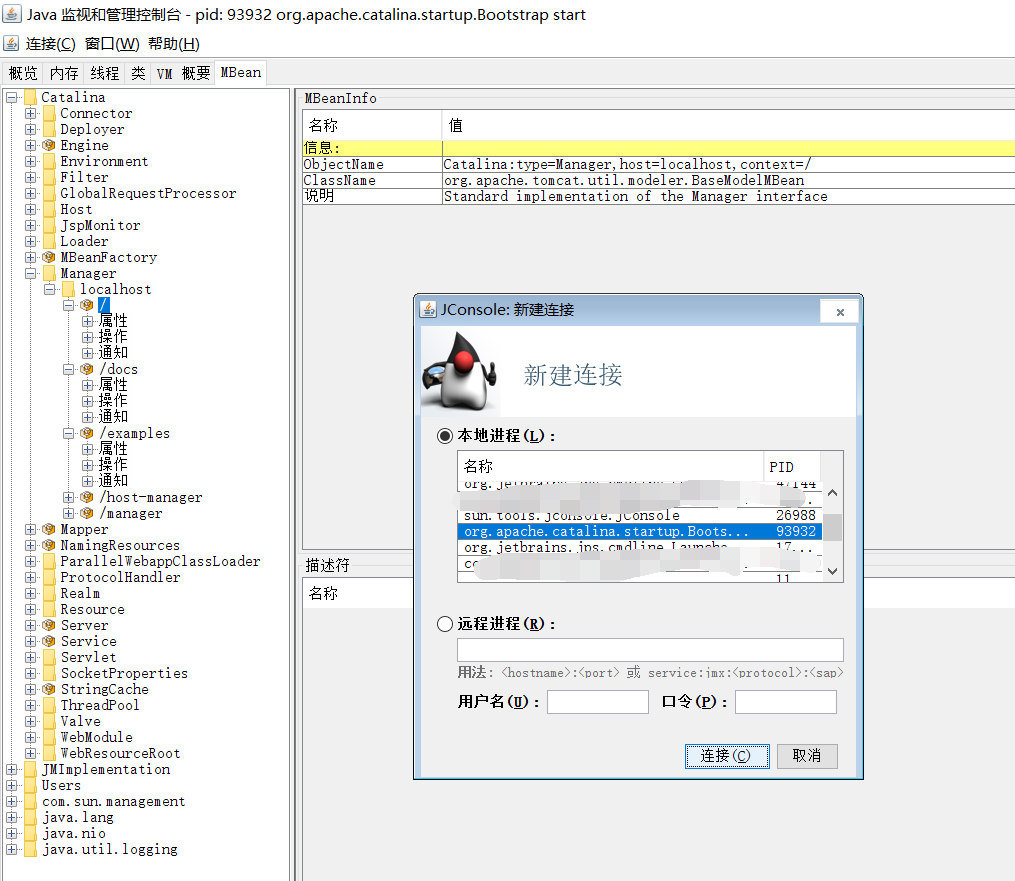Select the Mapper MBean icon
This screenshot has height=881, width=1015.
(x=48, y=529)
